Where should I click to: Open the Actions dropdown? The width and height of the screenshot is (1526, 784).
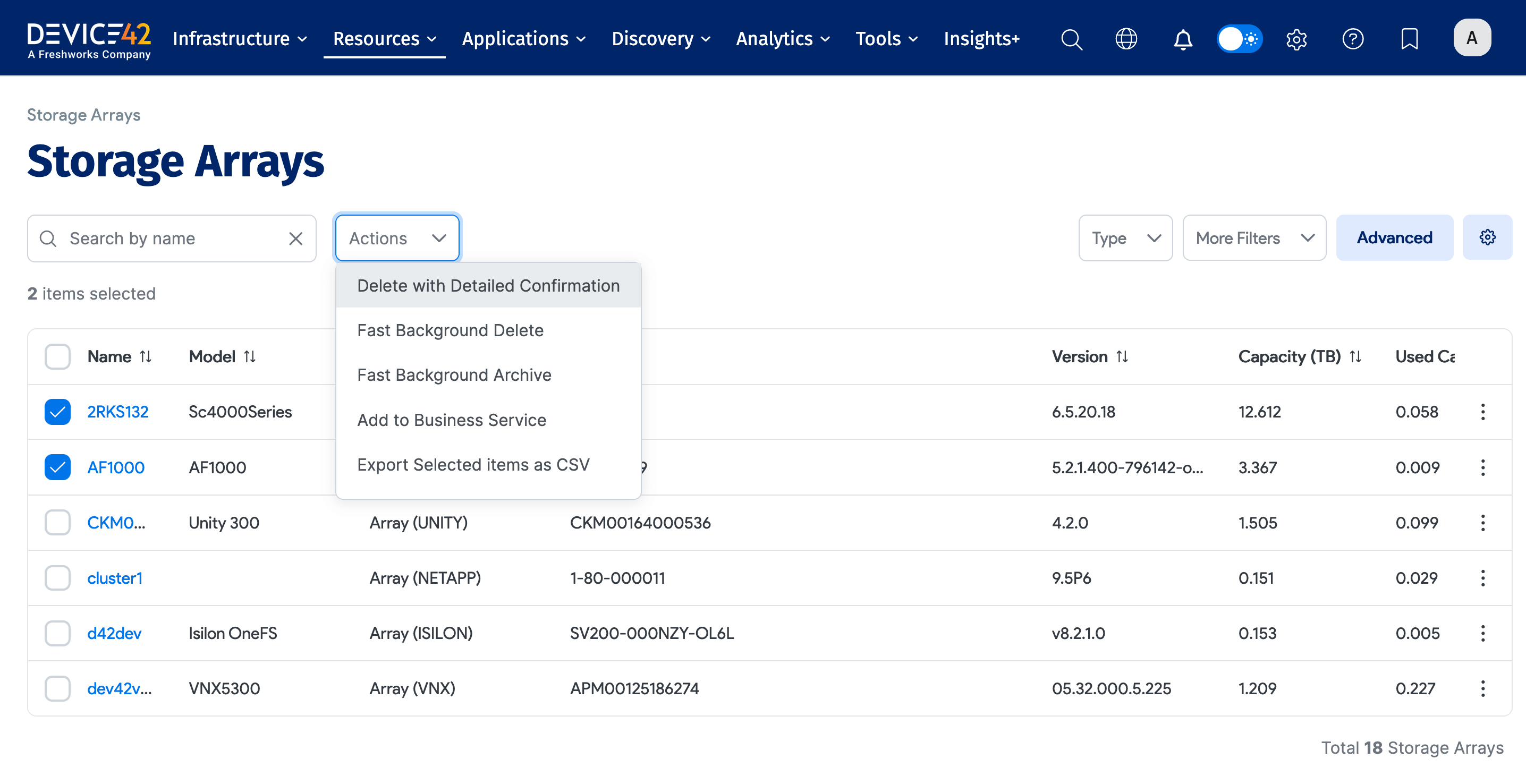click(397, 237)
